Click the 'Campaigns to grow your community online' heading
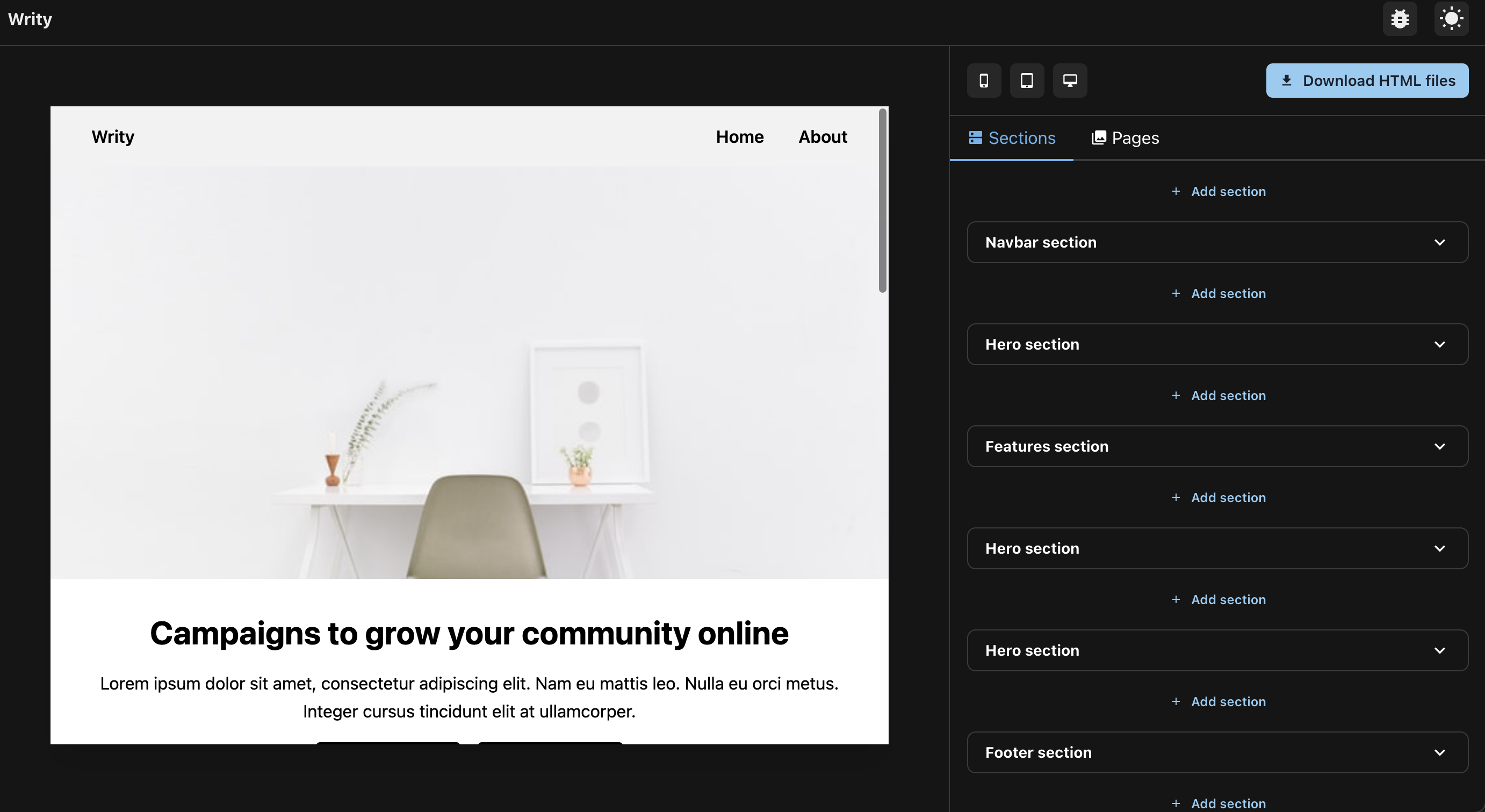 (469, 633)
